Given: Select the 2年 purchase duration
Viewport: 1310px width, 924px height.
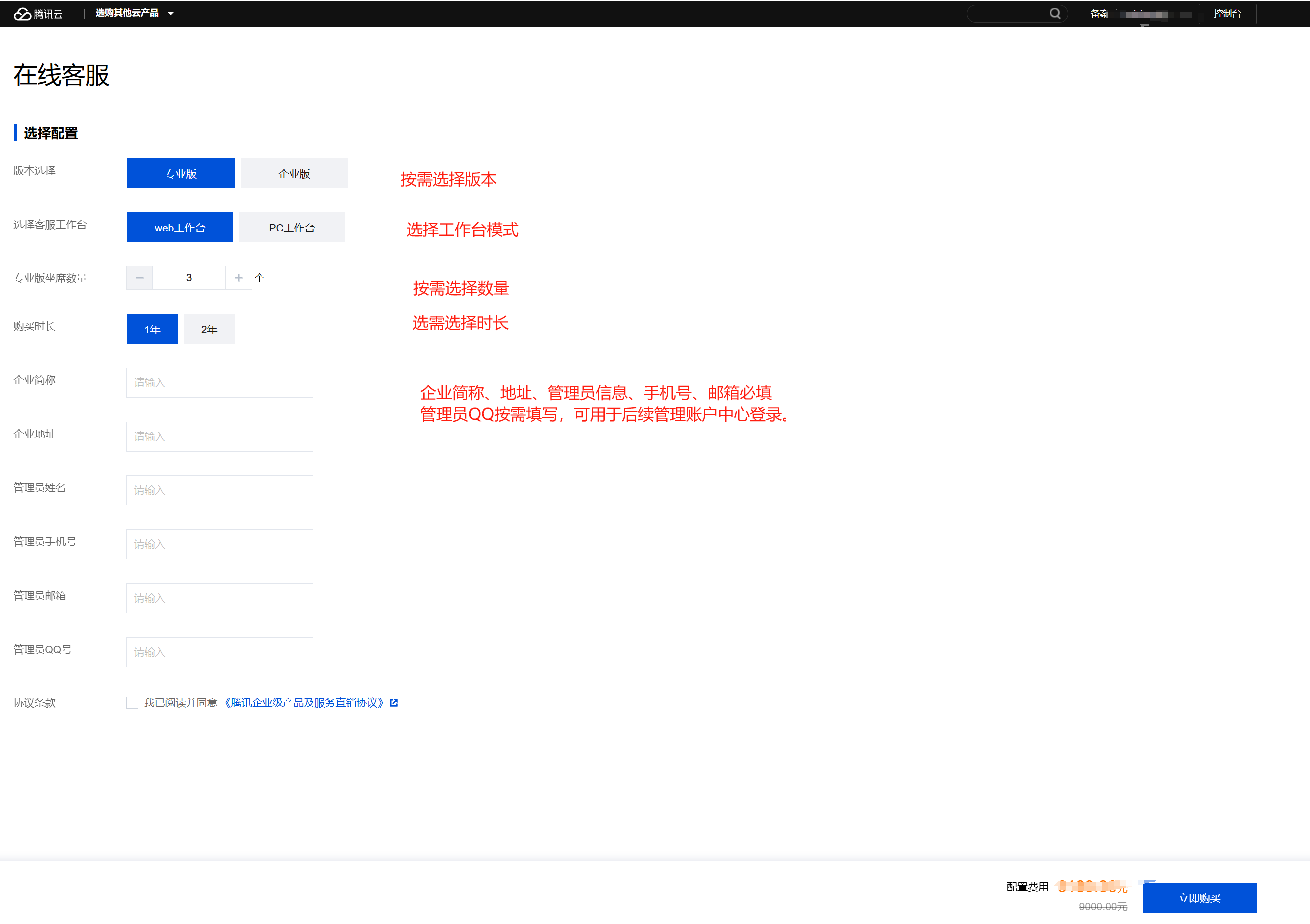Looking at the screenshot, I should [209, 329].
